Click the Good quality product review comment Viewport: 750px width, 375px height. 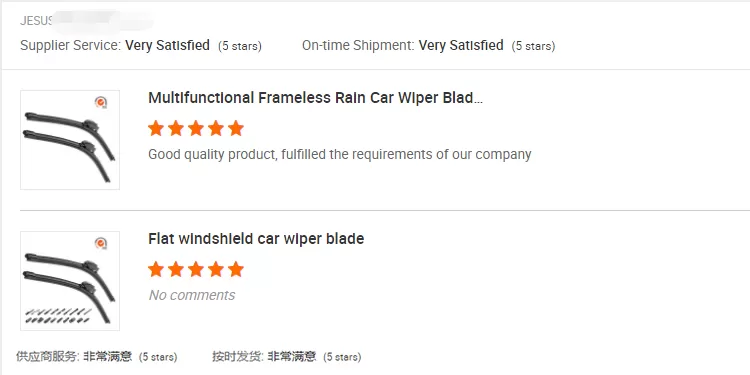pyautogui.click(x=340, y=154)
